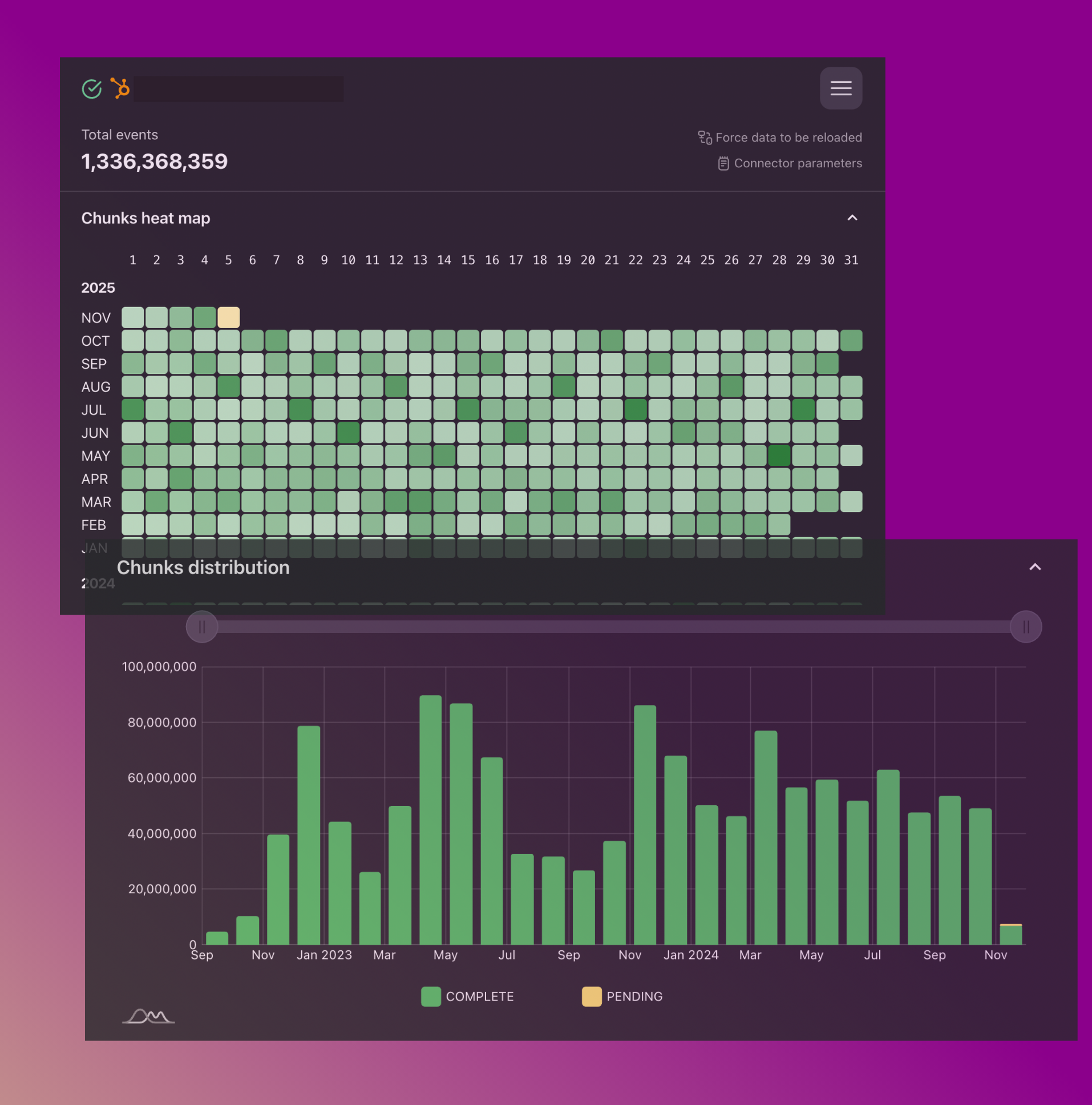The height and width of the screenshot is (1105, 1092).
Task: Toggle the COMPLETE series in the legend
Action: (468, 996)
